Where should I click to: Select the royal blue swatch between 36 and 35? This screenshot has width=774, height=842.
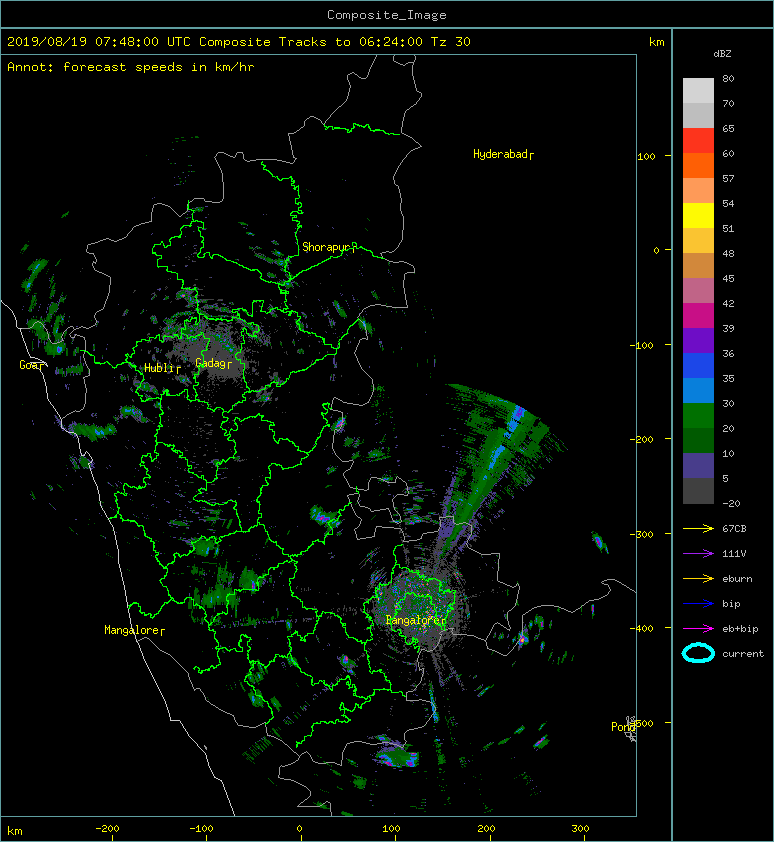(x=698, y=365)
